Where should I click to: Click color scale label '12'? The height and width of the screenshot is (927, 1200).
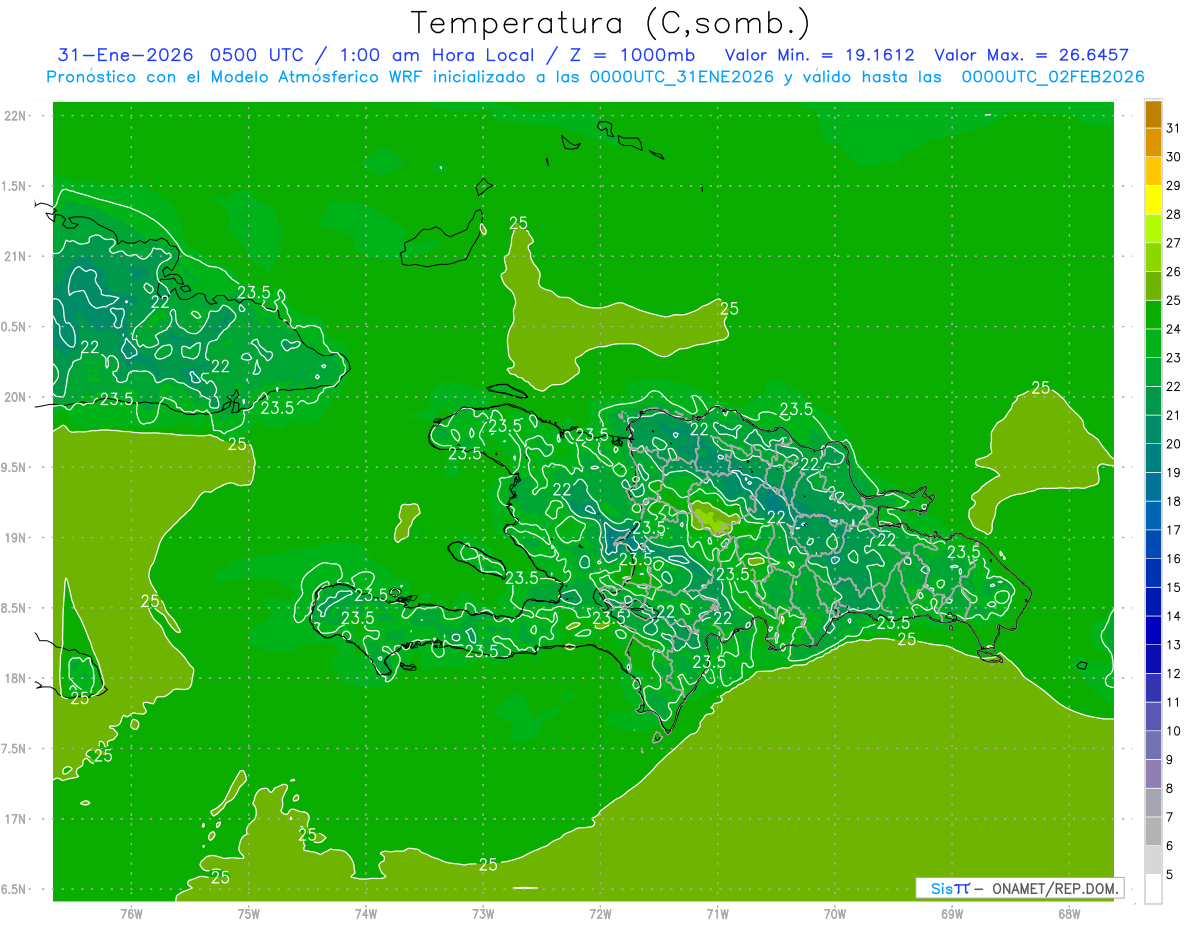pos(1174,674)
